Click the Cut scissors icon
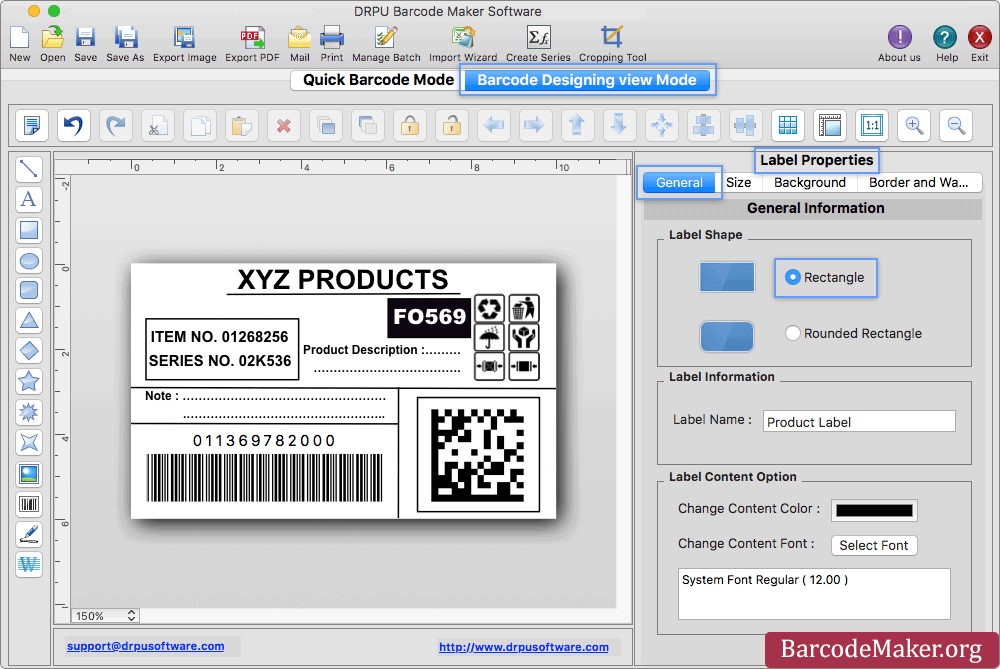This screenshot has height=669, width=1000. tap(158, 125)
